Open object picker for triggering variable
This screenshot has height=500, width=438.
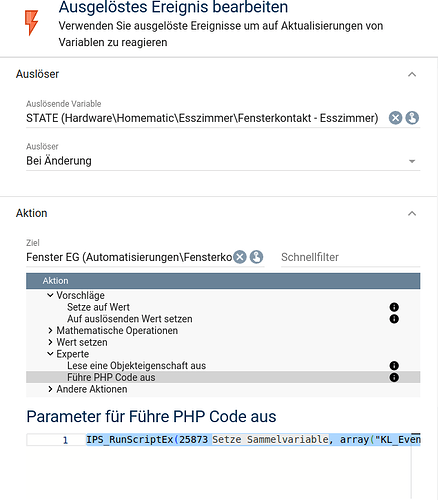[412, 118]
